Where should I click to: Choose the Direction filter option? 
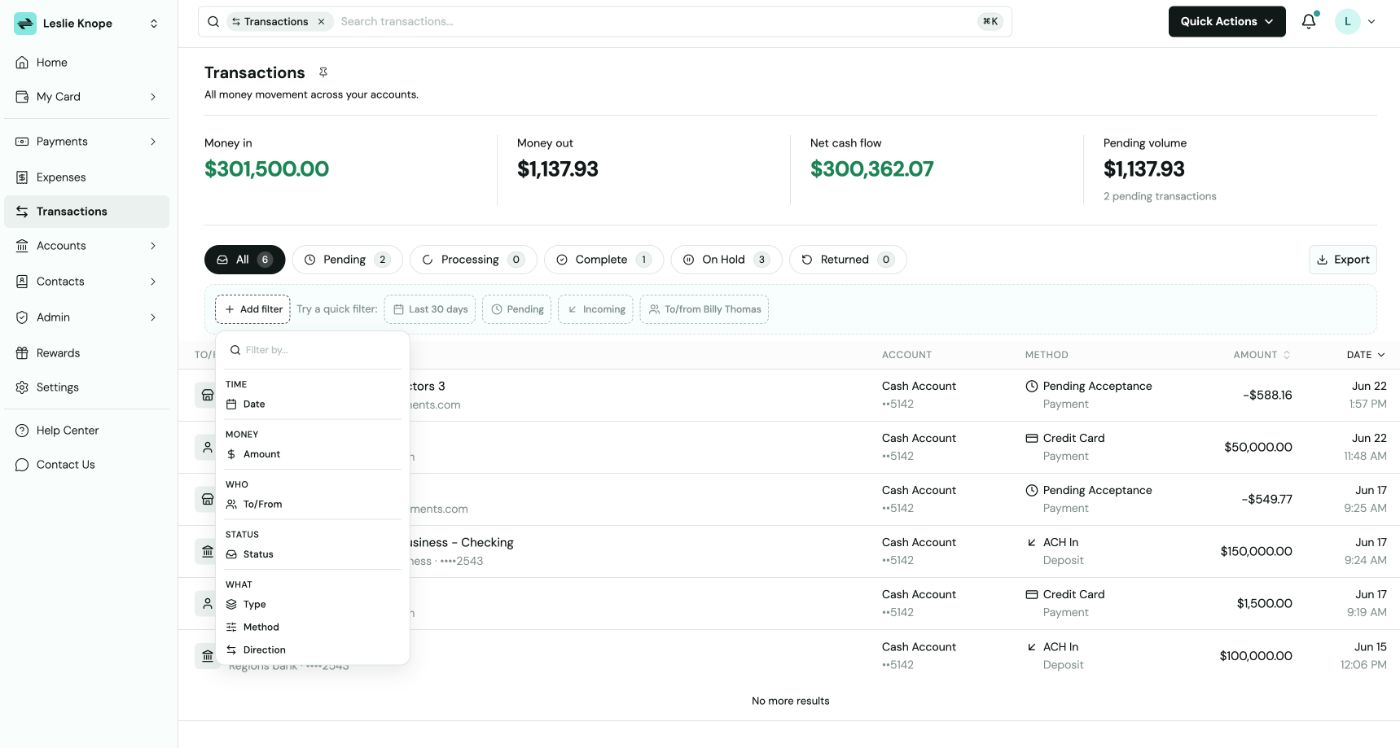312,650
